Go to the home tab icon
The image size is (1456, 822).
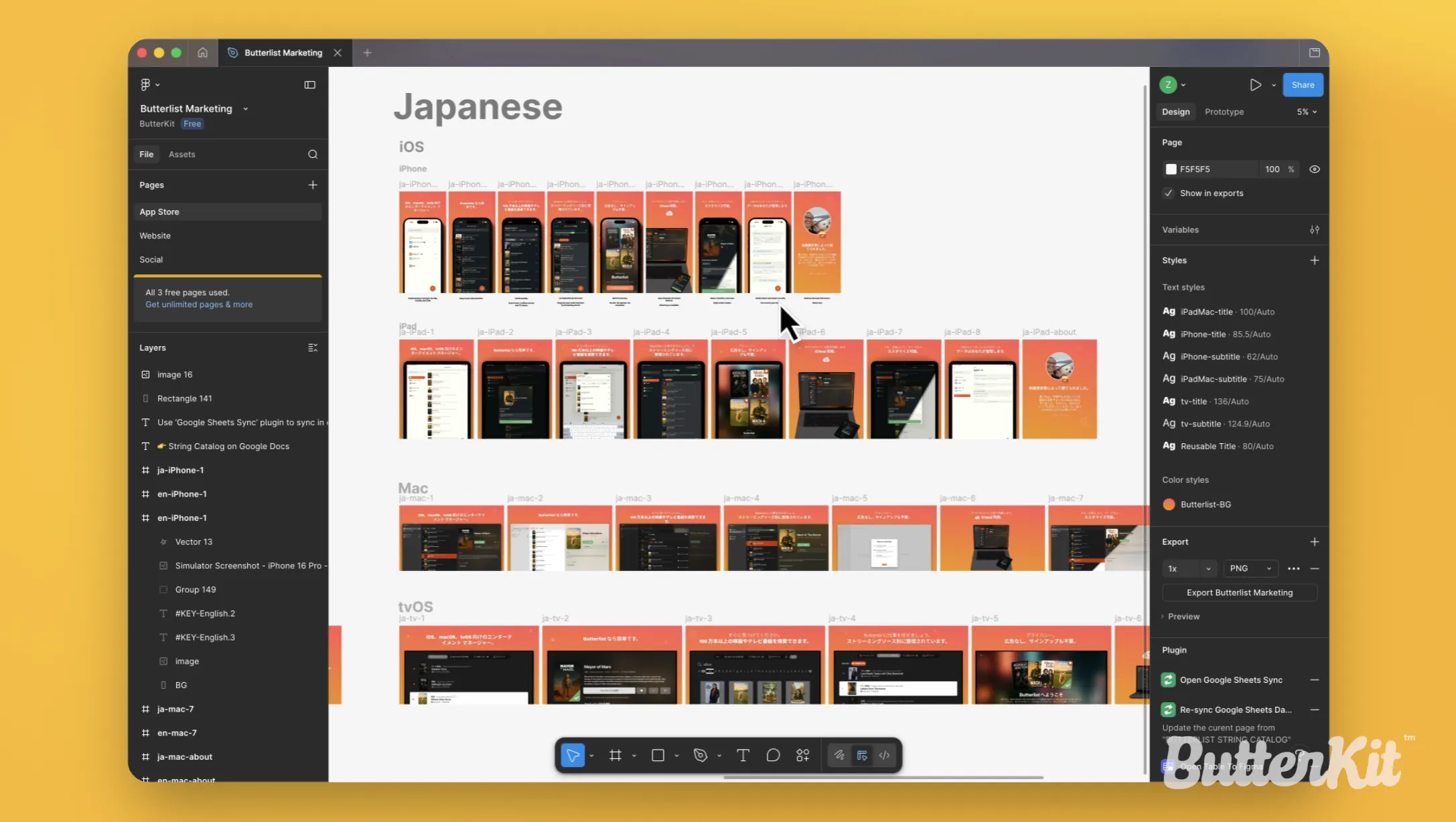tap(202, 52)
